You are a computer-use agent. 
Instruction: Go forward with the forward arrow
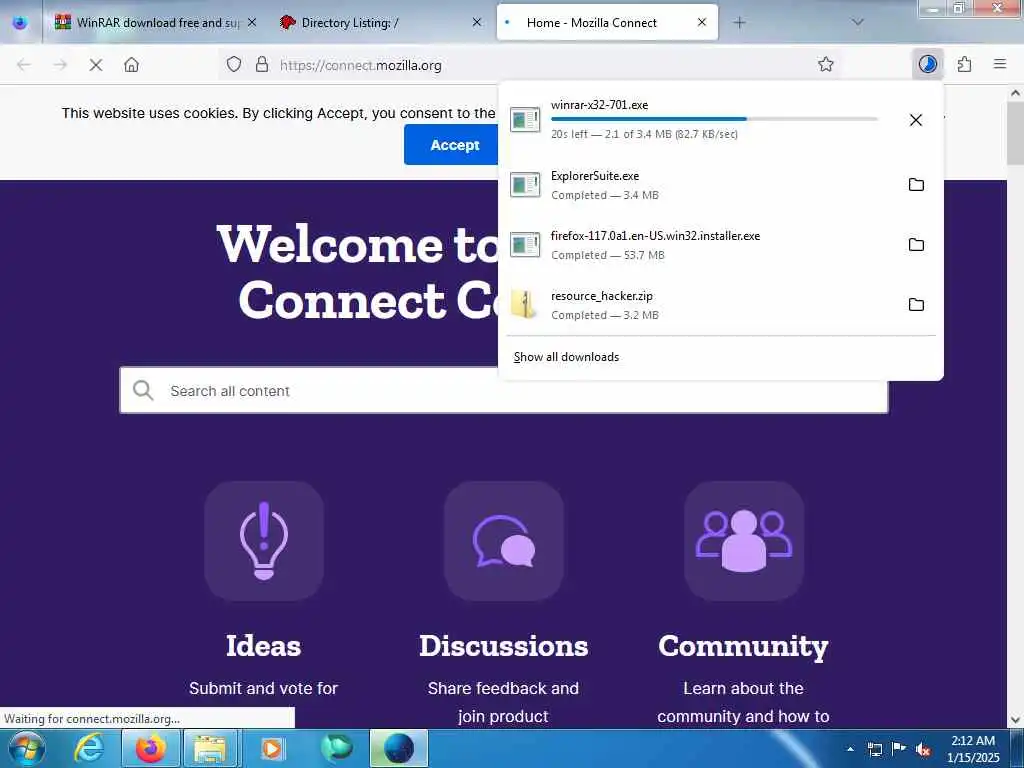[x=60, y=65]
